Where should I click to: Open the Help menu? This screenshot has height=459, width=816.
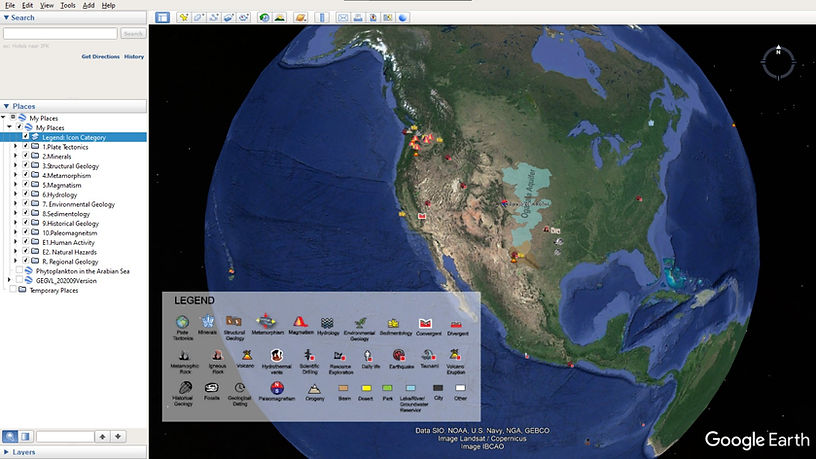(108, 5)
